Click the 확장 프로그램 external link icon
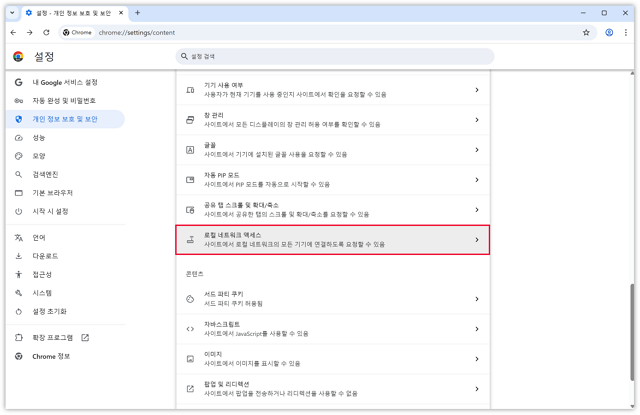Viewport: 640px width, 415px height. pos(85,337)
